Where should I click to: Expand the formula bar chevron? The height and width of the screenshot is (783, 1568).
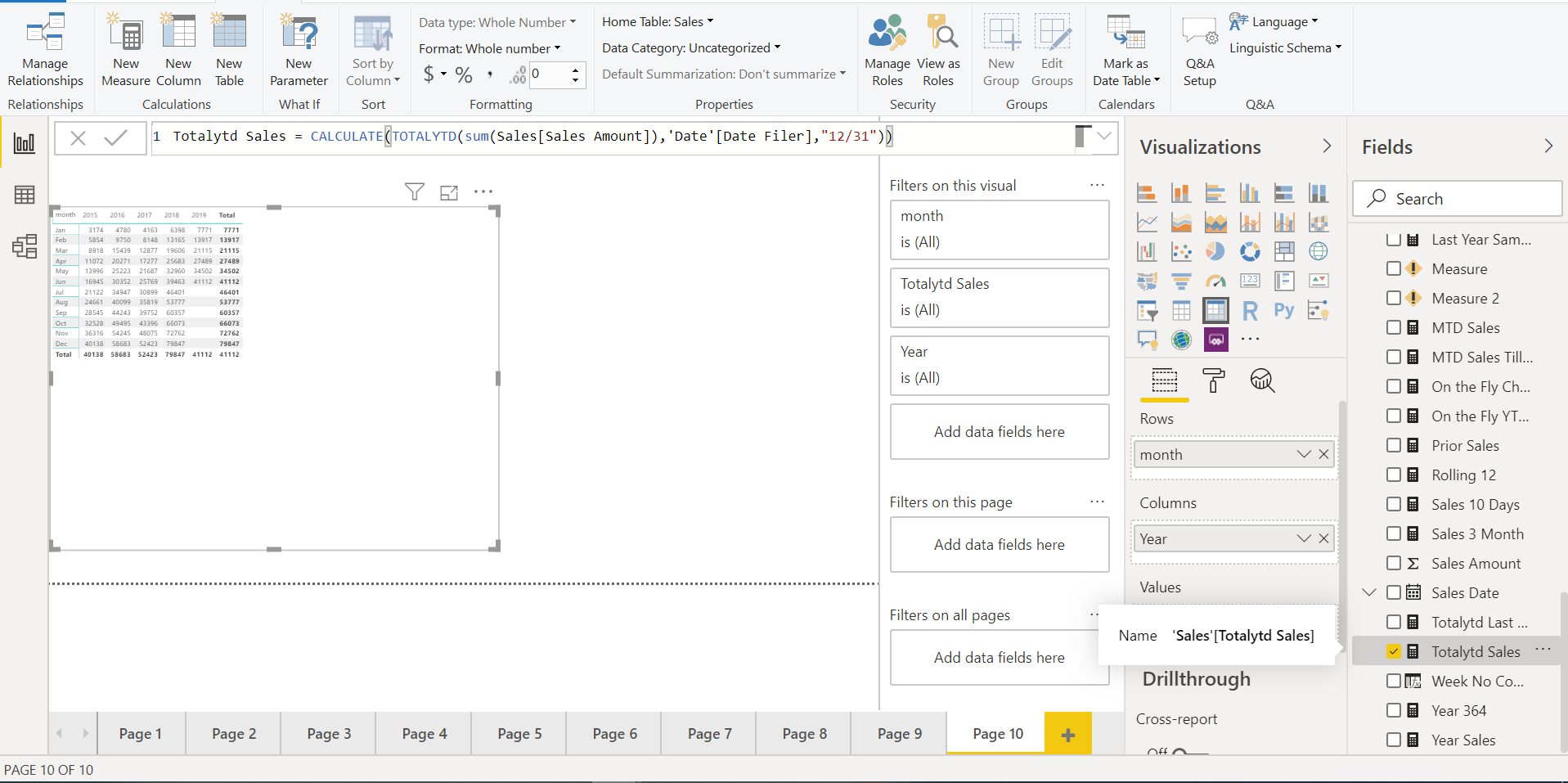(x=1104, y=136)
